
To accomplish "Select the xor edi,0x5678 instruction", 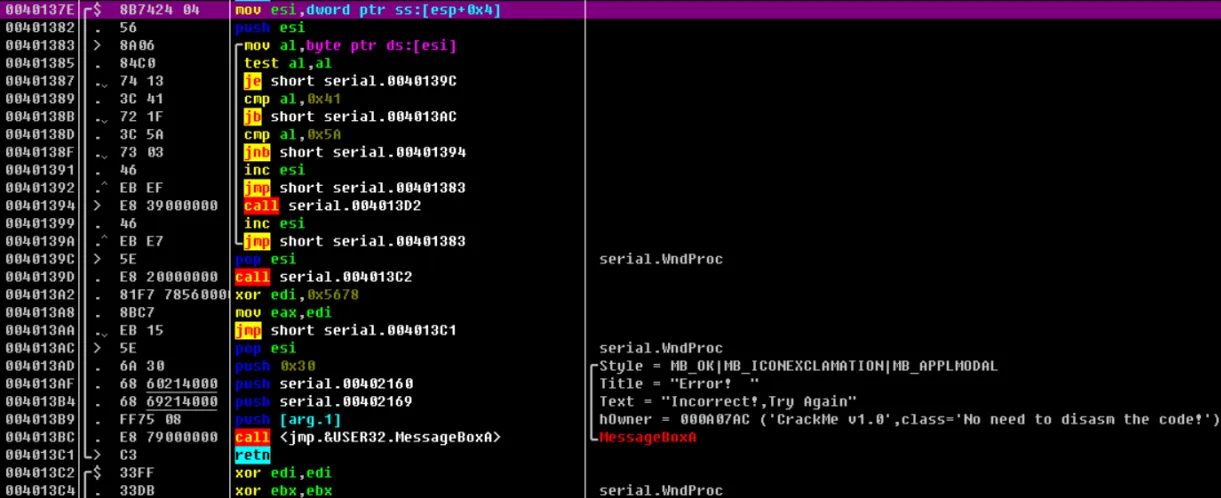I will click(x=296, y=295).
